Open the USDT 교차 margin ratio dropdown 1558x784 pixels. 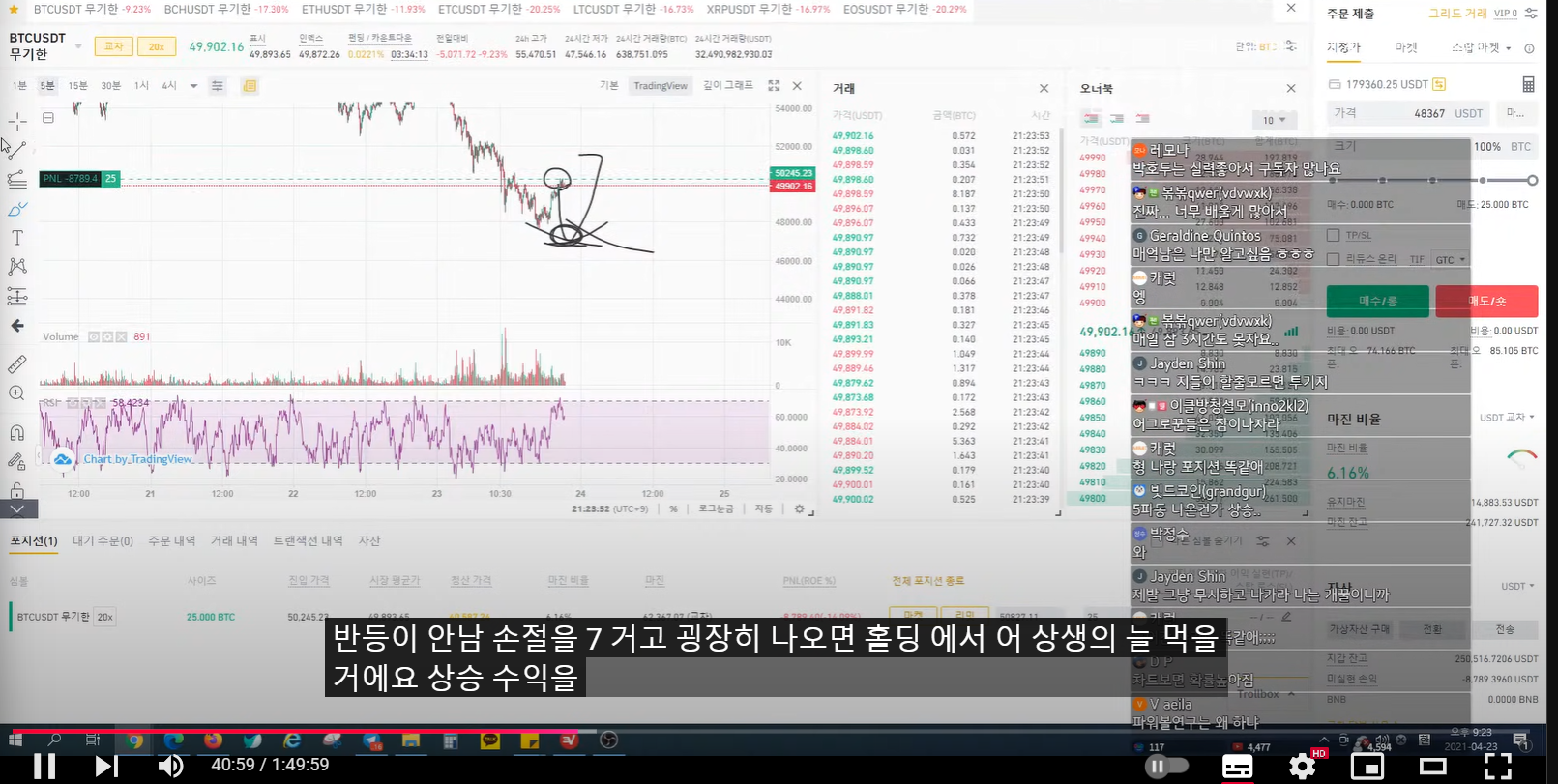point(1507,418)
